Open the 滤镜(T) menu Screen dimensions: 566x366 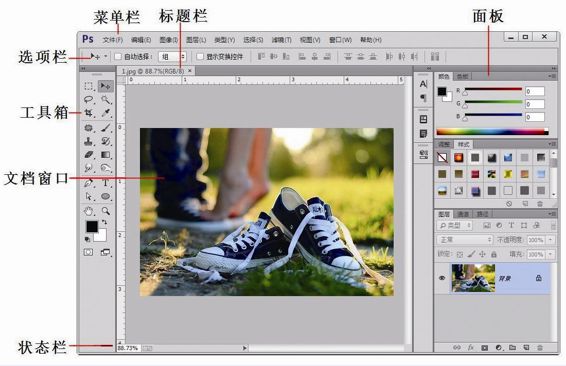pyautogui.click(x=282, y=40)
